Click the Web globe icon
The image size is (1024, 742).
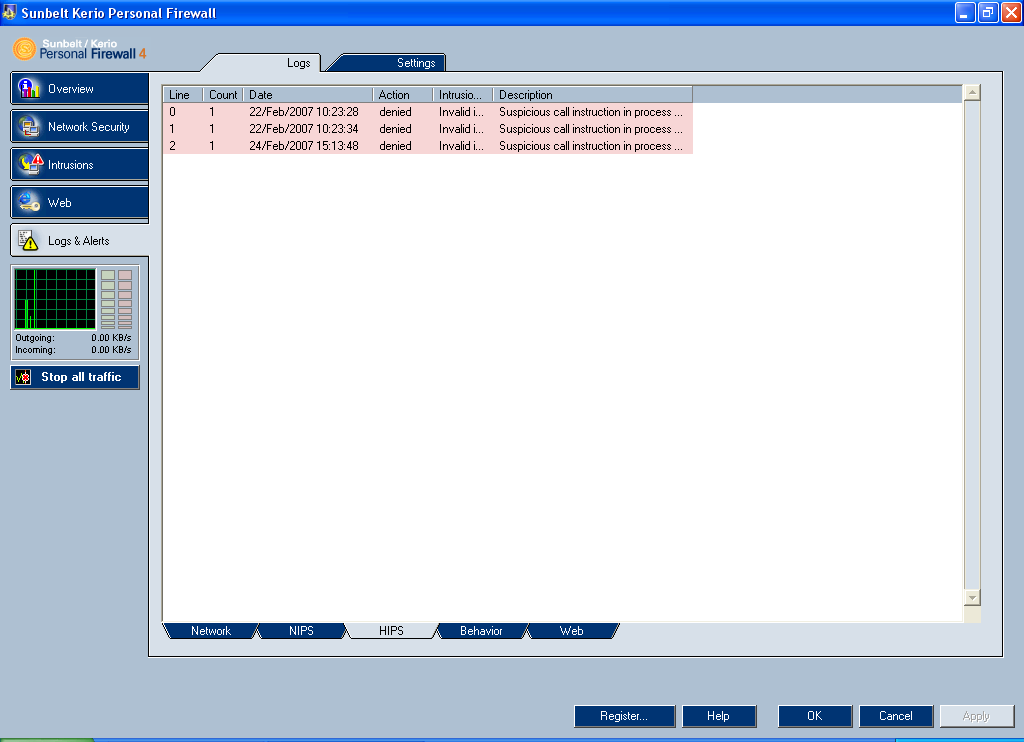(30, 203)
